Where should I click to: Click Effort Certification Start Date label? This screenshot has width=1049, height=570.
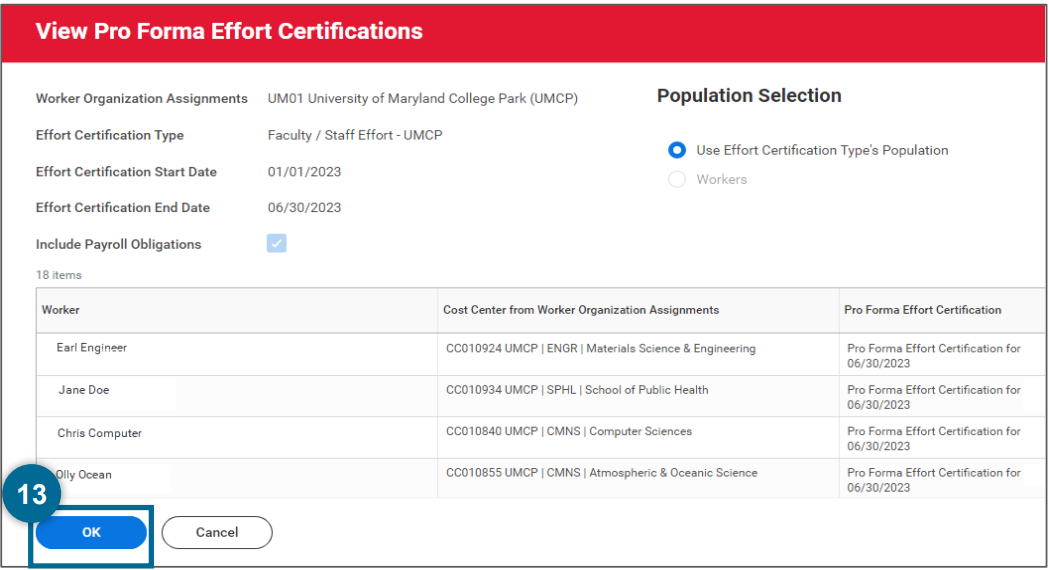click(x=126, y=172)
